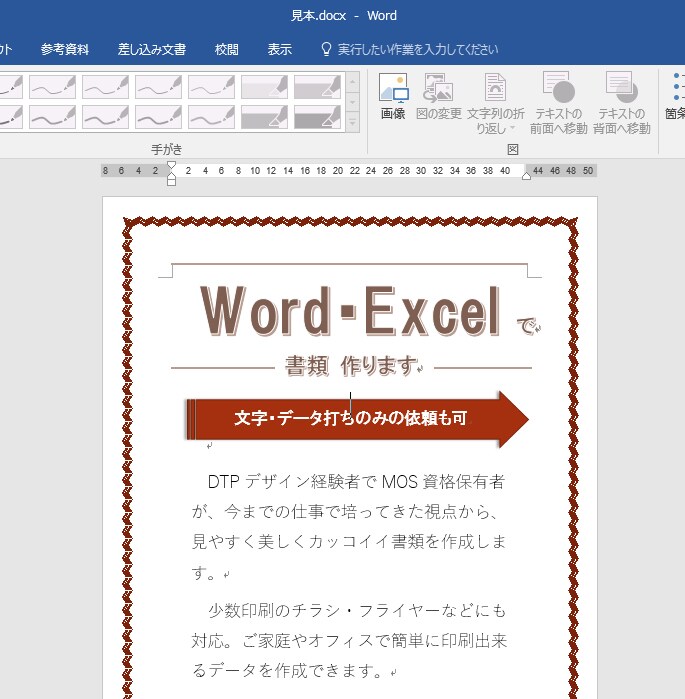The image size is (685, 699).
Task: Choose the darkest highlighter, bottom right of gallery
Action: (317, 117)
